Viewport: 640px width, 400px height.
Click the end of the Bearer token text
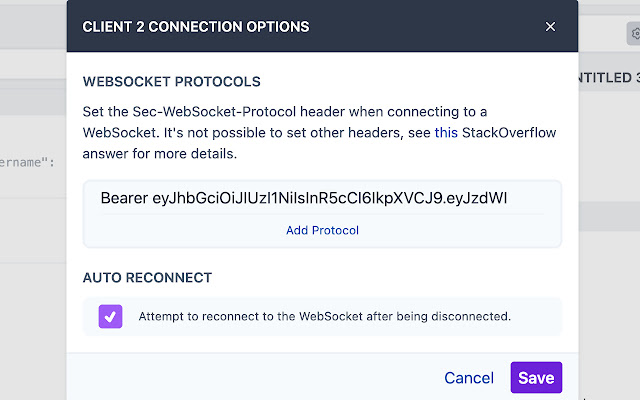click(x=506, y=198)
